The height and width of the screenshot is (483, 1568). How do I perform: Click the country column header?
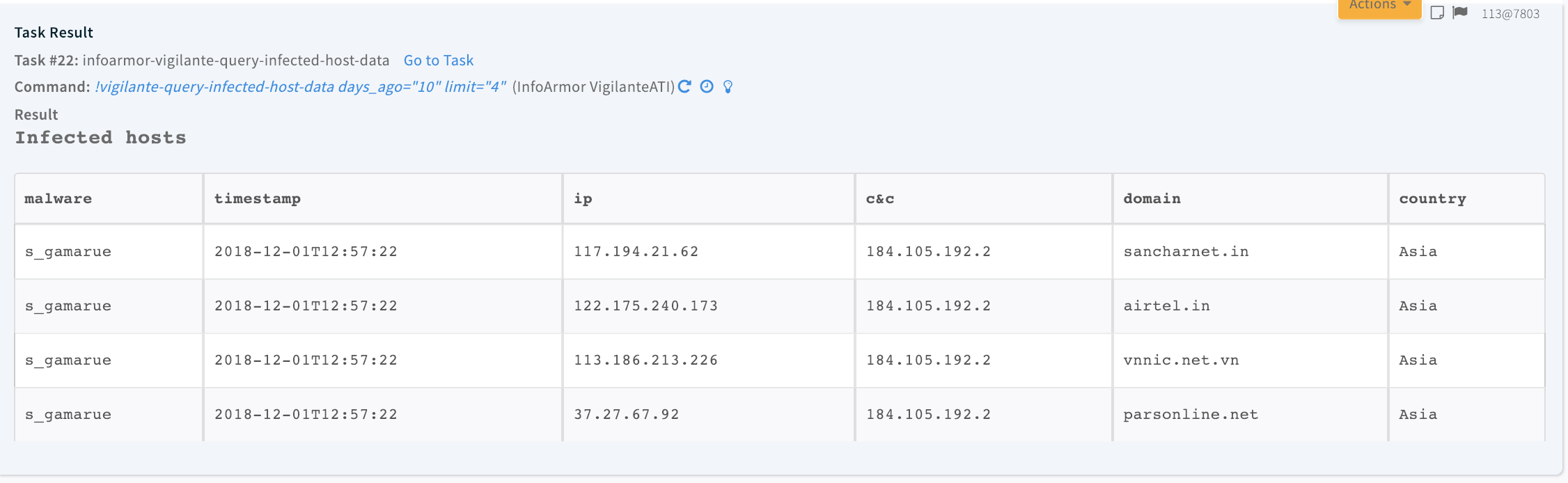point(1432,199)
